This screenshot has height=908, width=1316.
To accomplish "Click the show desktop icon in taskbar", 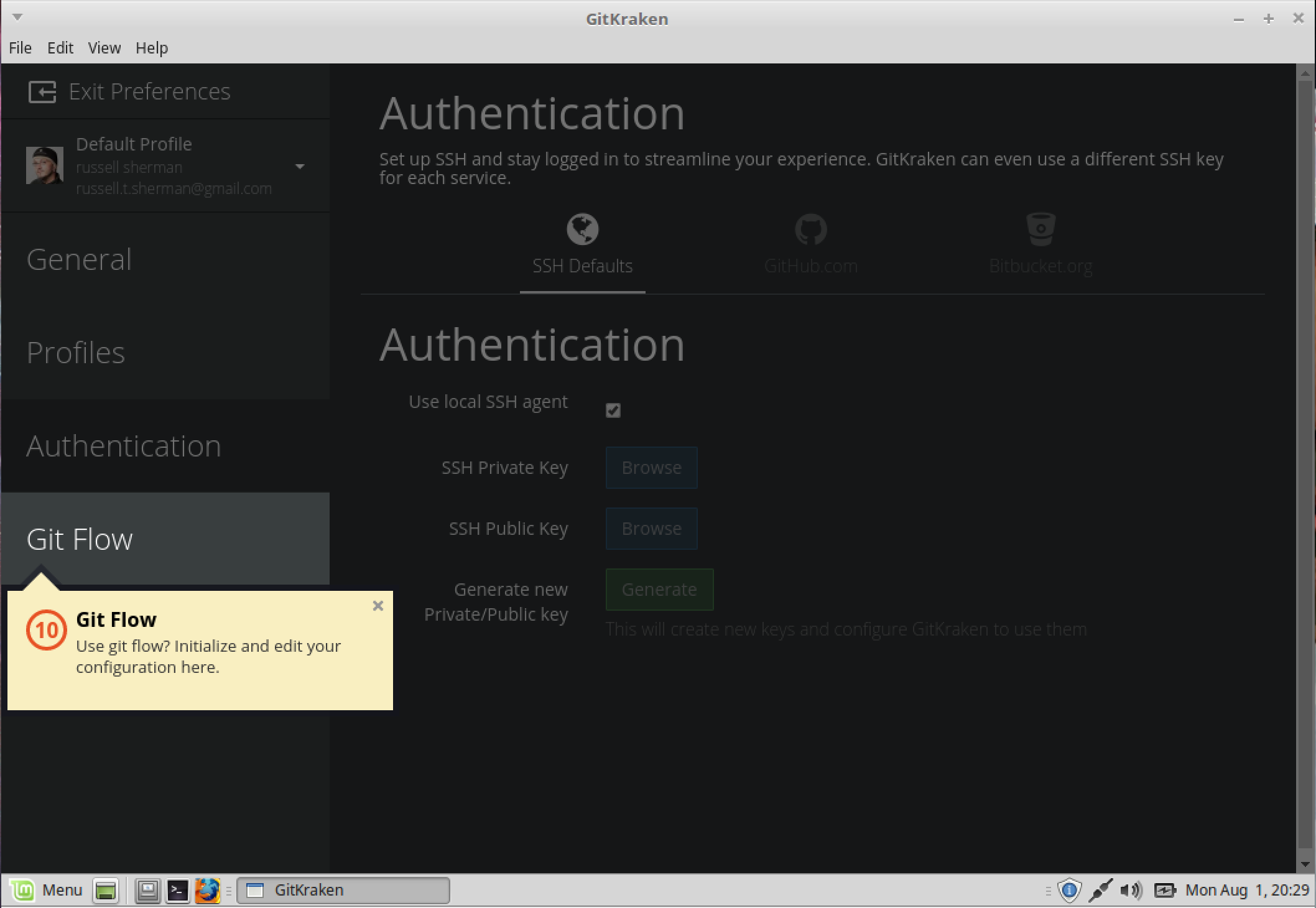I will coord(106,891).
